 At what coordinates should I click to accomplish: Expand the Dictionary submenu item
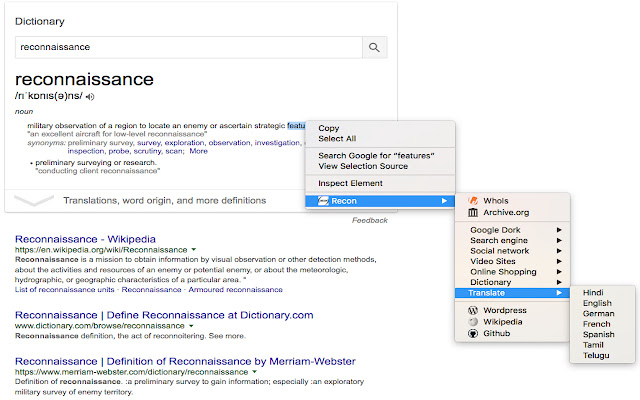click(512, 282)
